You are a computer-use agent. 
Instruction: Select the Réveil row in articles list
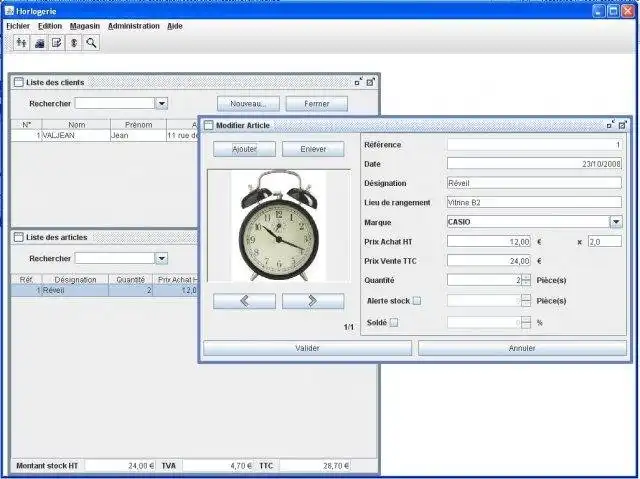[104, 291]
